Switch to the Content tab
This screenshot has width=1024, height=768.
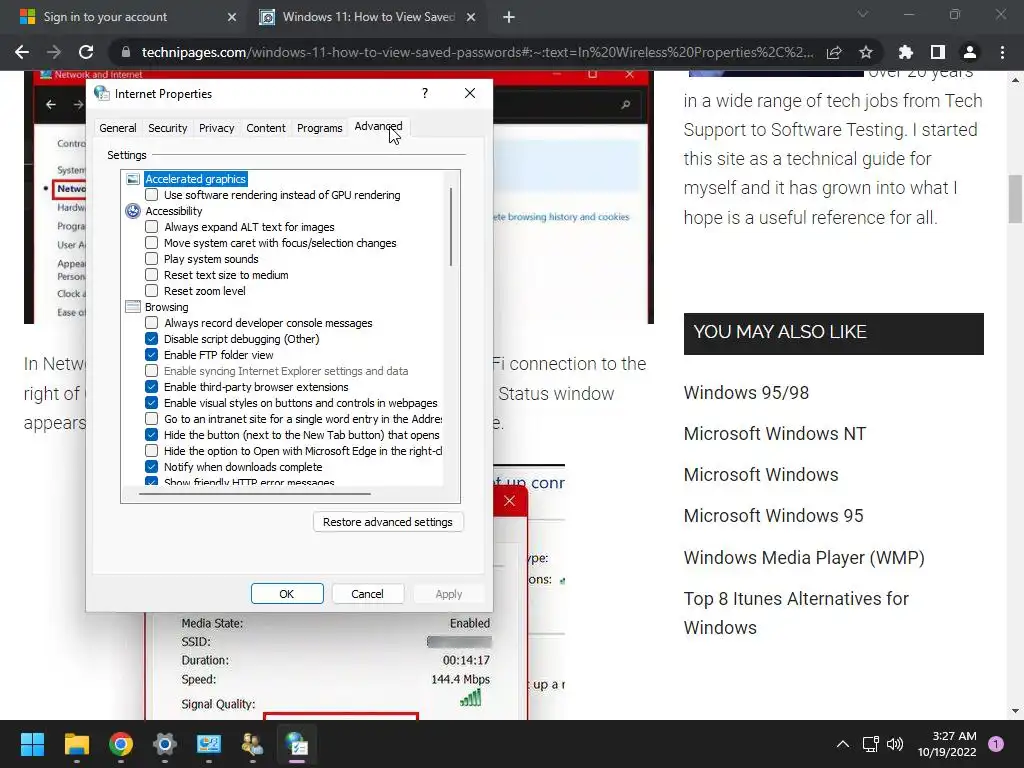[266, 128]
